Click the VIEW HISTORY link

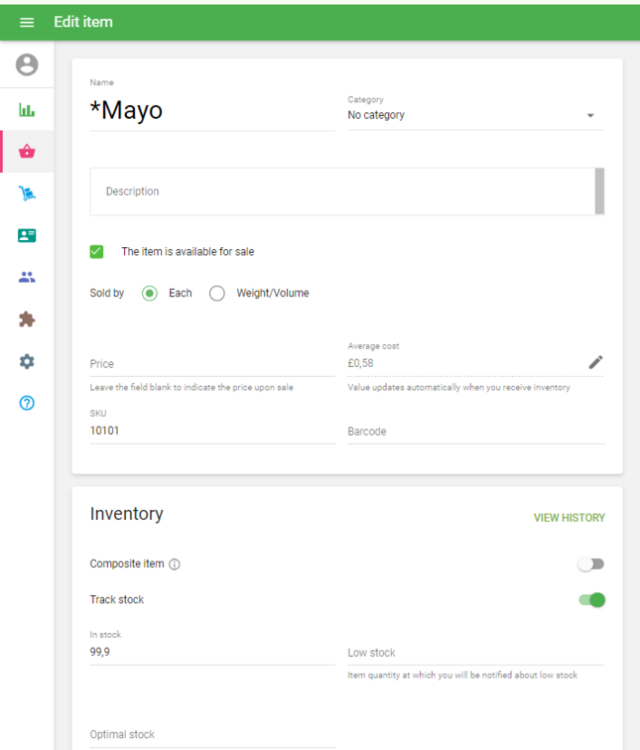[x=569, y=518]
